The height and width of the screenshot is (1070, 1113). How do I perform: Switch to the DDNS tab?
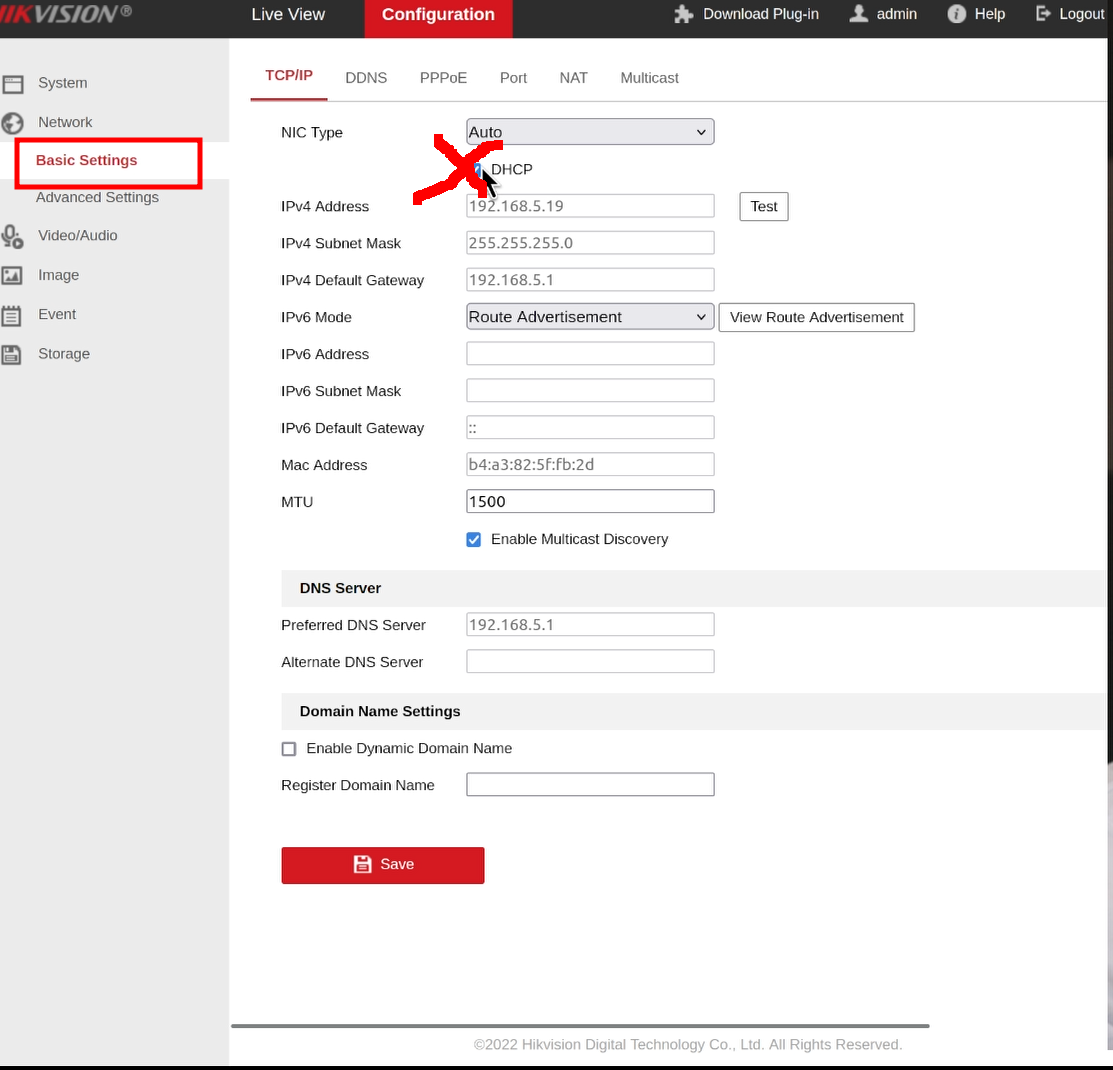pyautogui.click(x=366, y=78)
